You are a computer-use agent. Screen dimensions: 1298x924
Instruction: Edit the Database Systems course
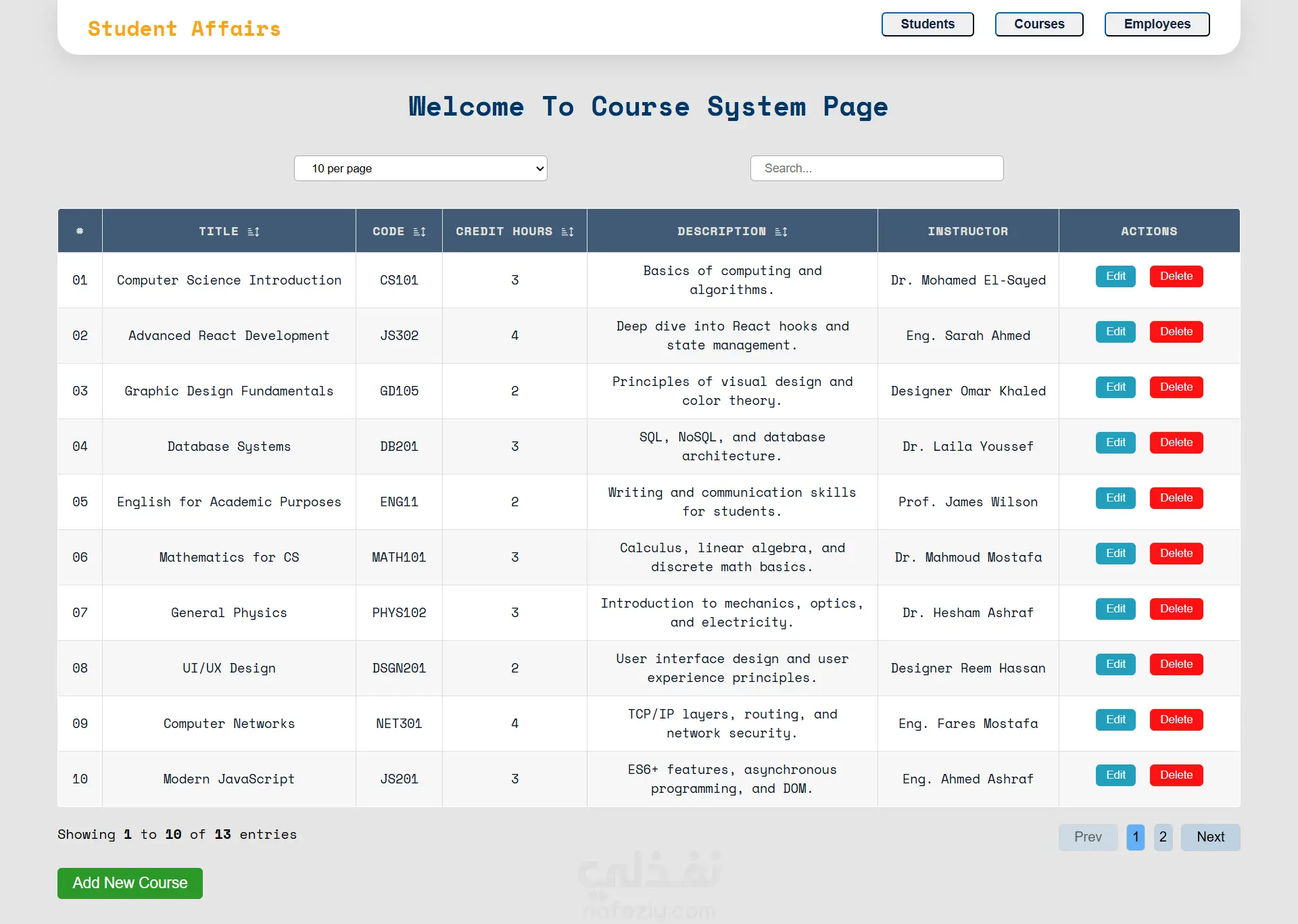1115,443
